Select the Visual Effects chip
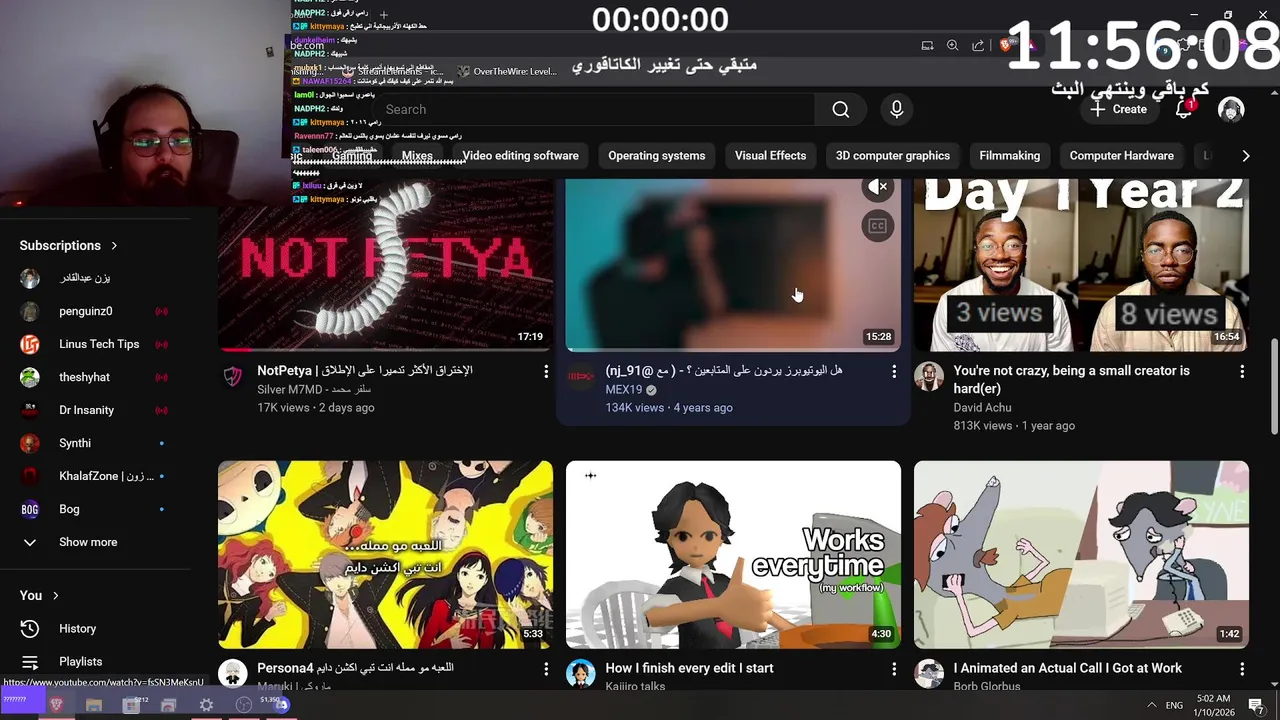Screen dimensions: 1280x720 (x=770, y=156)
